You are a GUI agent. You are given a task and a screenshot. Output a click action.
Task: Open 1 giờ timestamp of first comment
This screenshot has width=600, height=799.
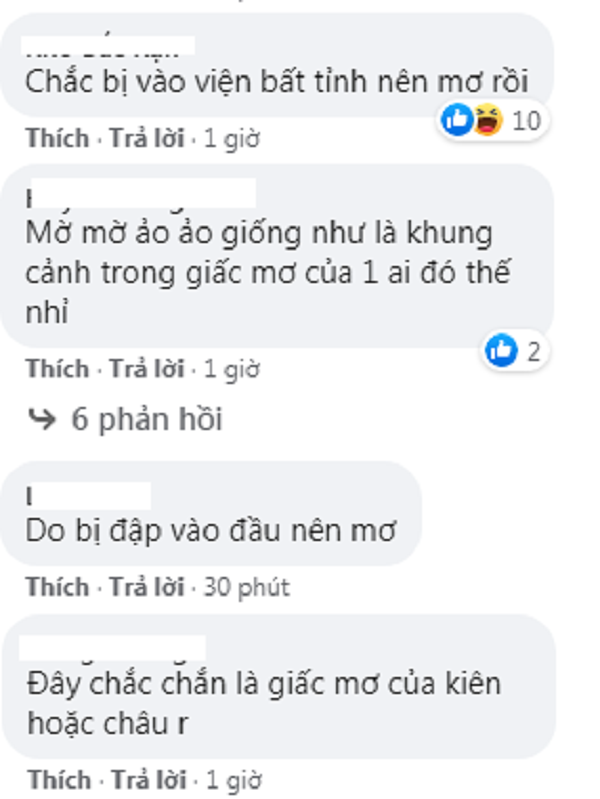pyautogui.click(x=232, y=139)
